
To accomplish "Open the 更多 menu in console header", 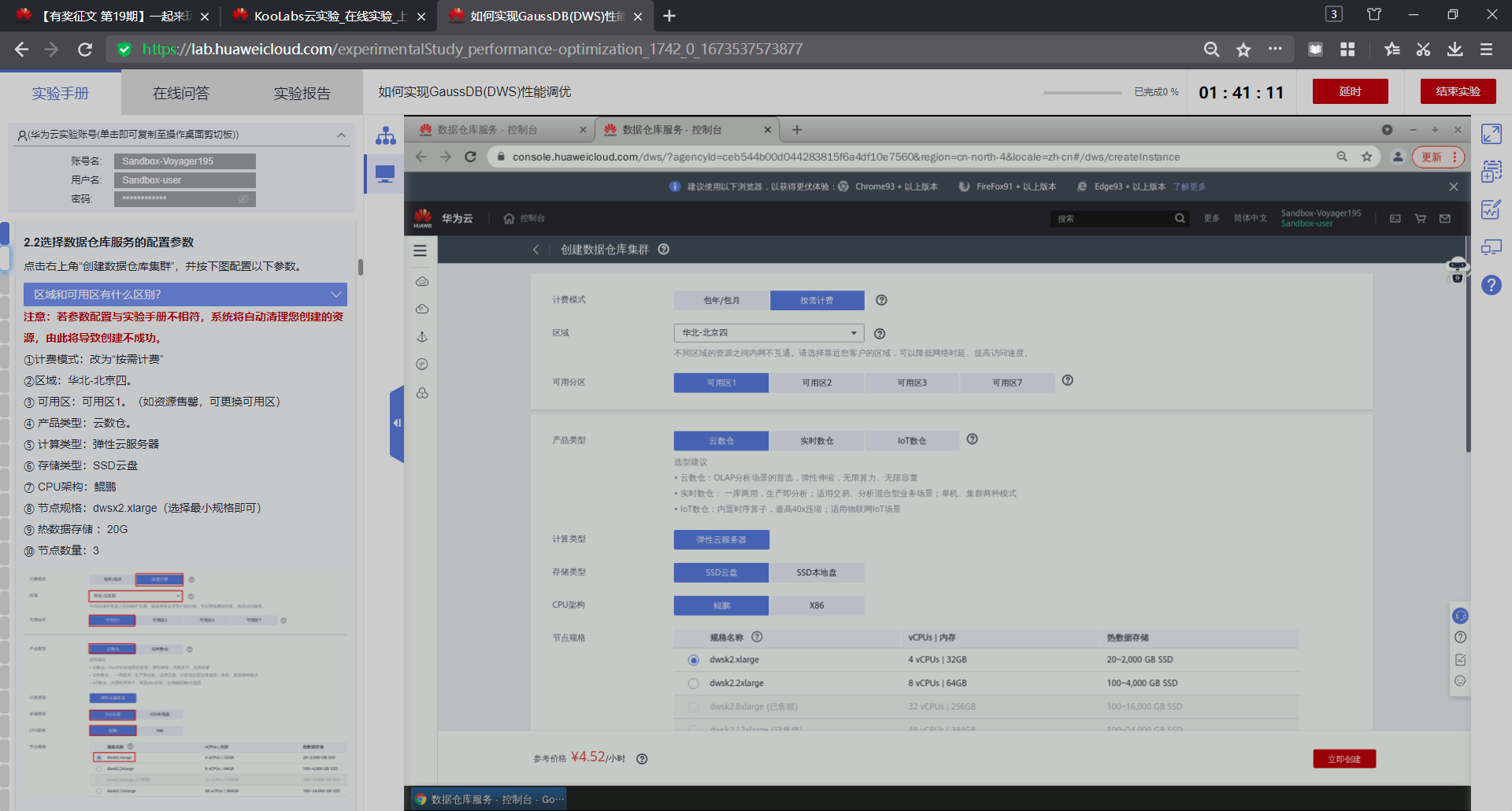I will (x=1211, y=218).
